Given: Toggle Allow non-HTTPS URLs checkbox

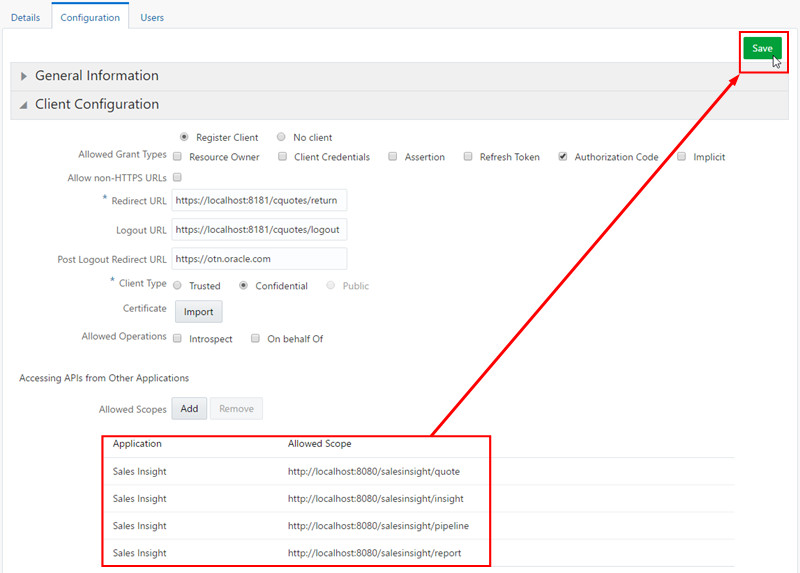Looking at the screenshot, I should click(x=177, y=177).
